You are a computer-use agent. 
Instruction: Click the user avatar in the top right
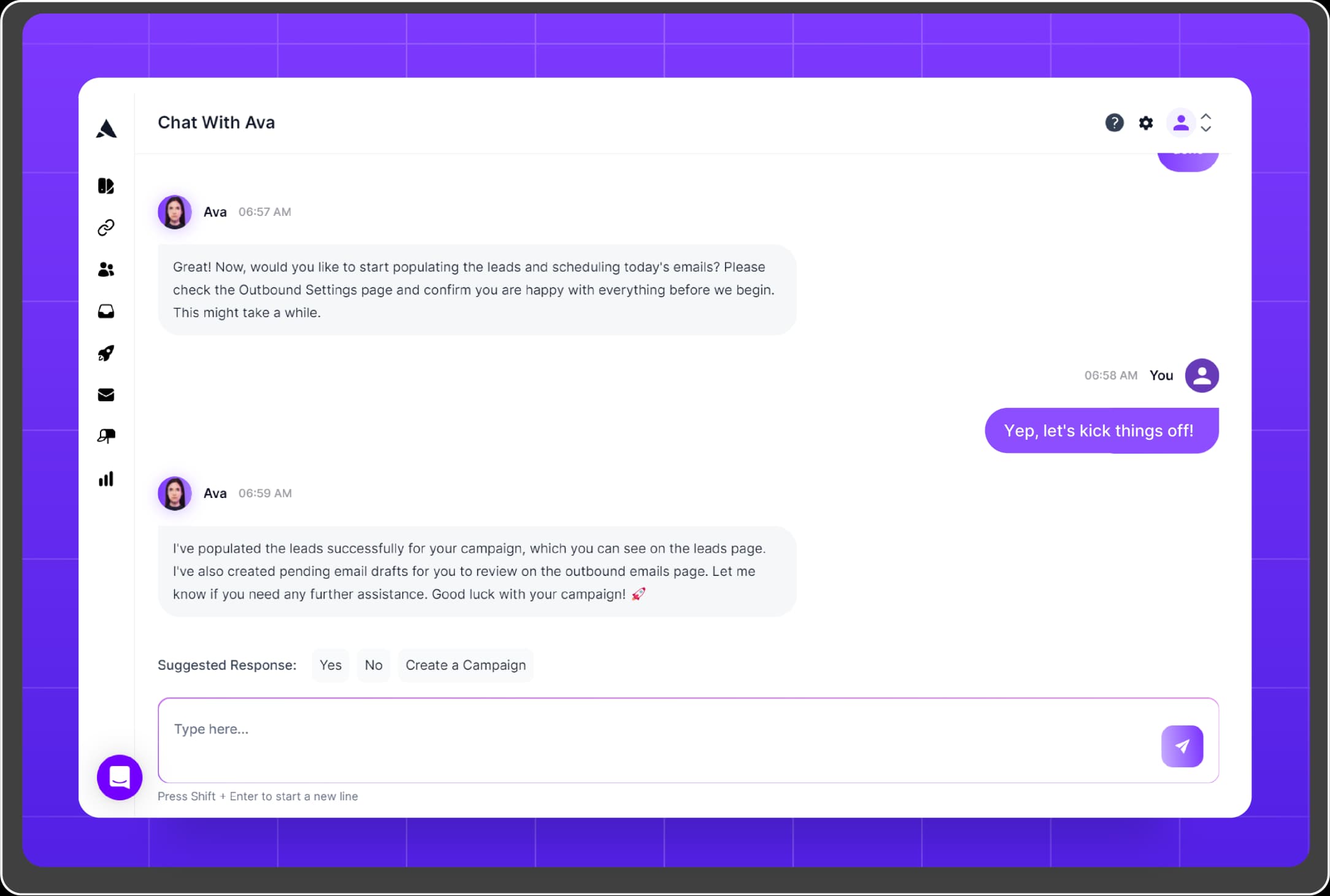coord(1181,123)
